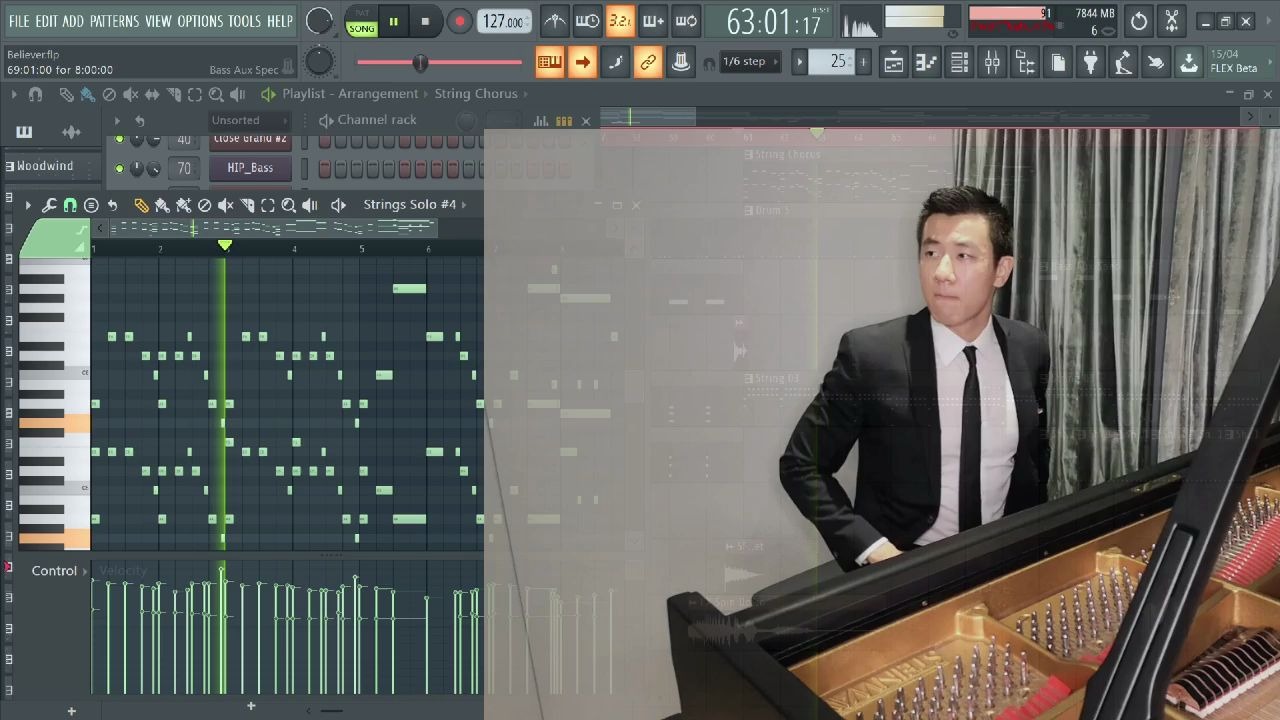Select the HIP_Bass channel button
This screenshot has width=1280, height=720.
tap(250, 168)
